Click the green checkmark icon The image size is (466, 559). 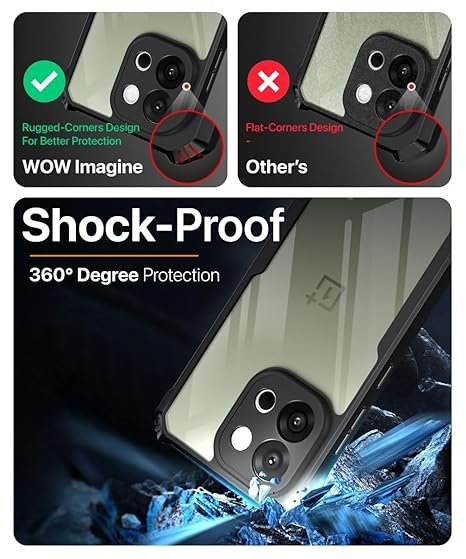[45, 82]
